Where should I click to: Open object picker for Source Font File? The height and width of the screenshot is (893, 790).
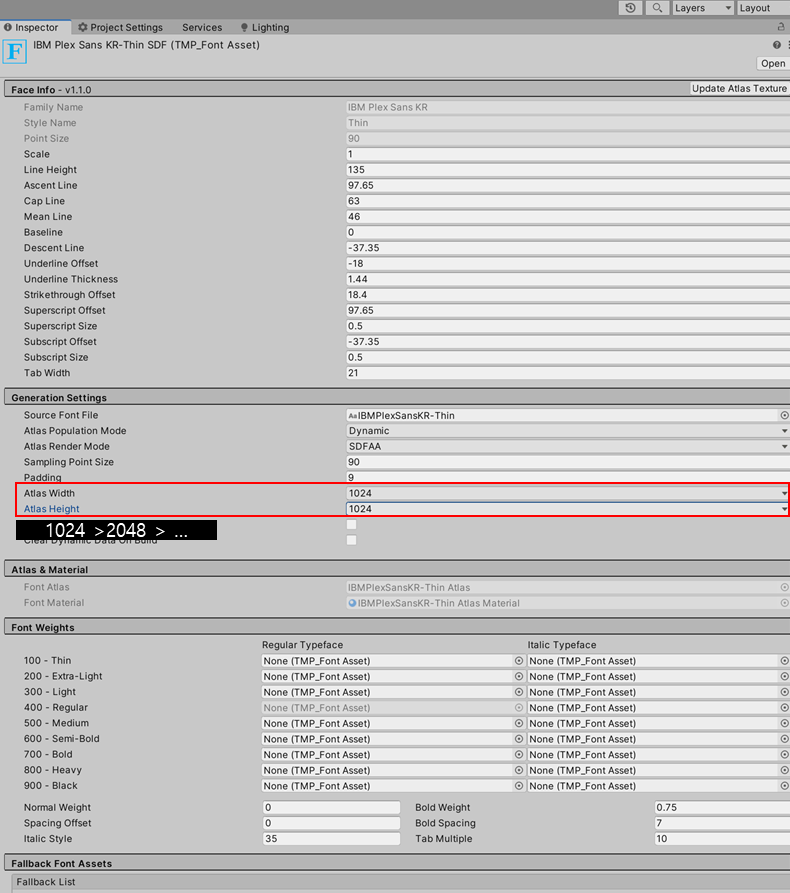tap(784, 415)
